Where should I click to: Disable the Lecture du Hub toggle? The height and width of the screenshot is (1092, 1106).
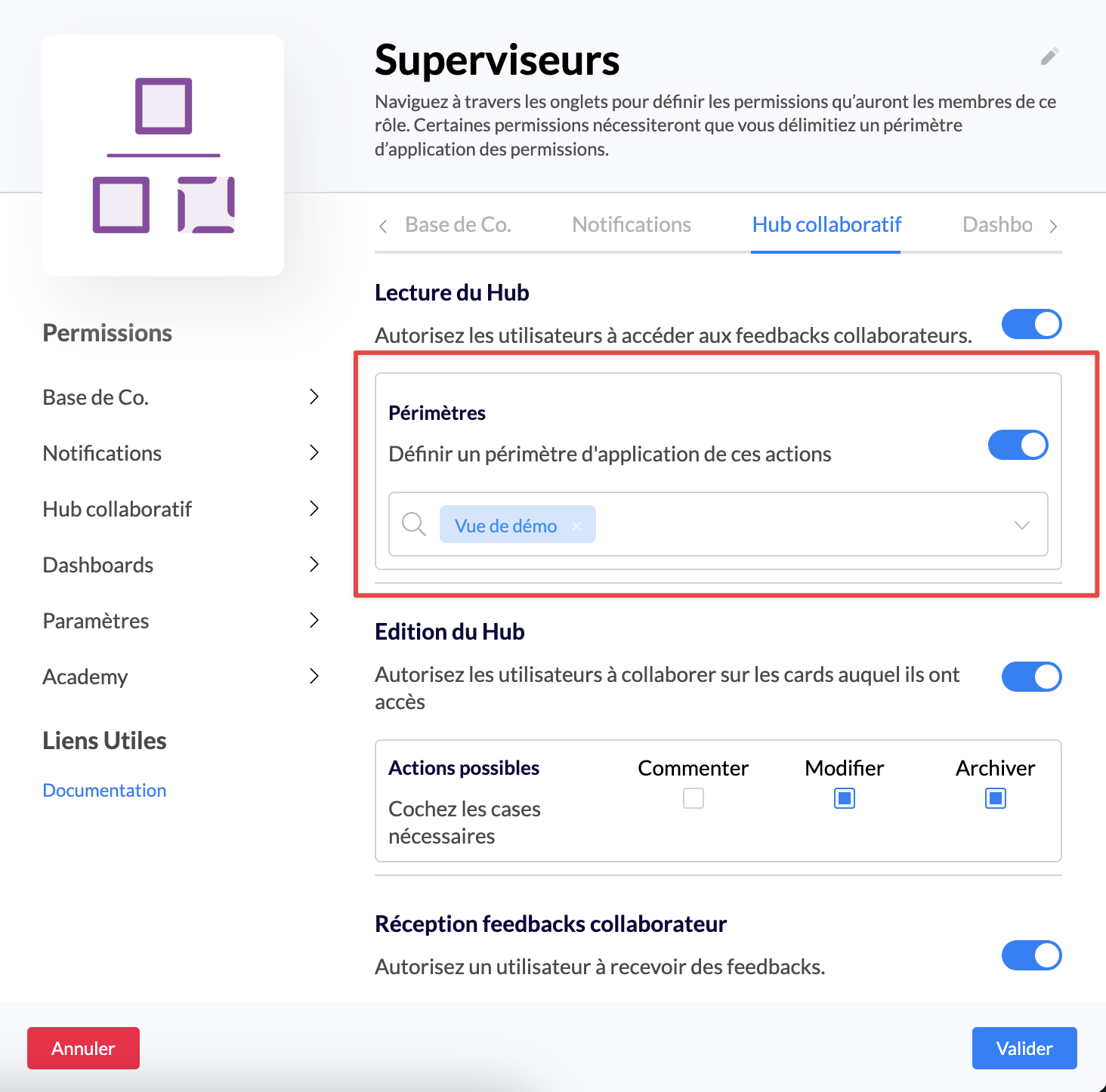pos(1031,324)
